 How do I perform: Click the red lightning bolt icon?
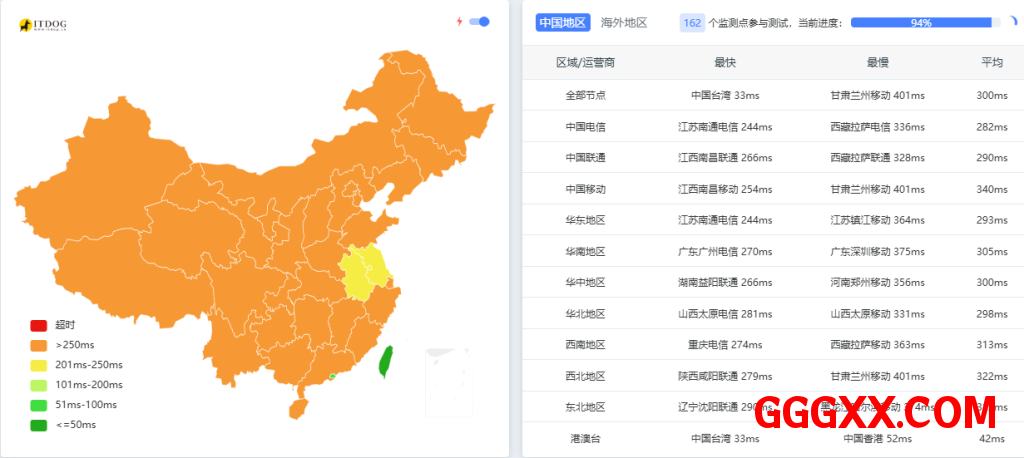(x=459, y=21)
